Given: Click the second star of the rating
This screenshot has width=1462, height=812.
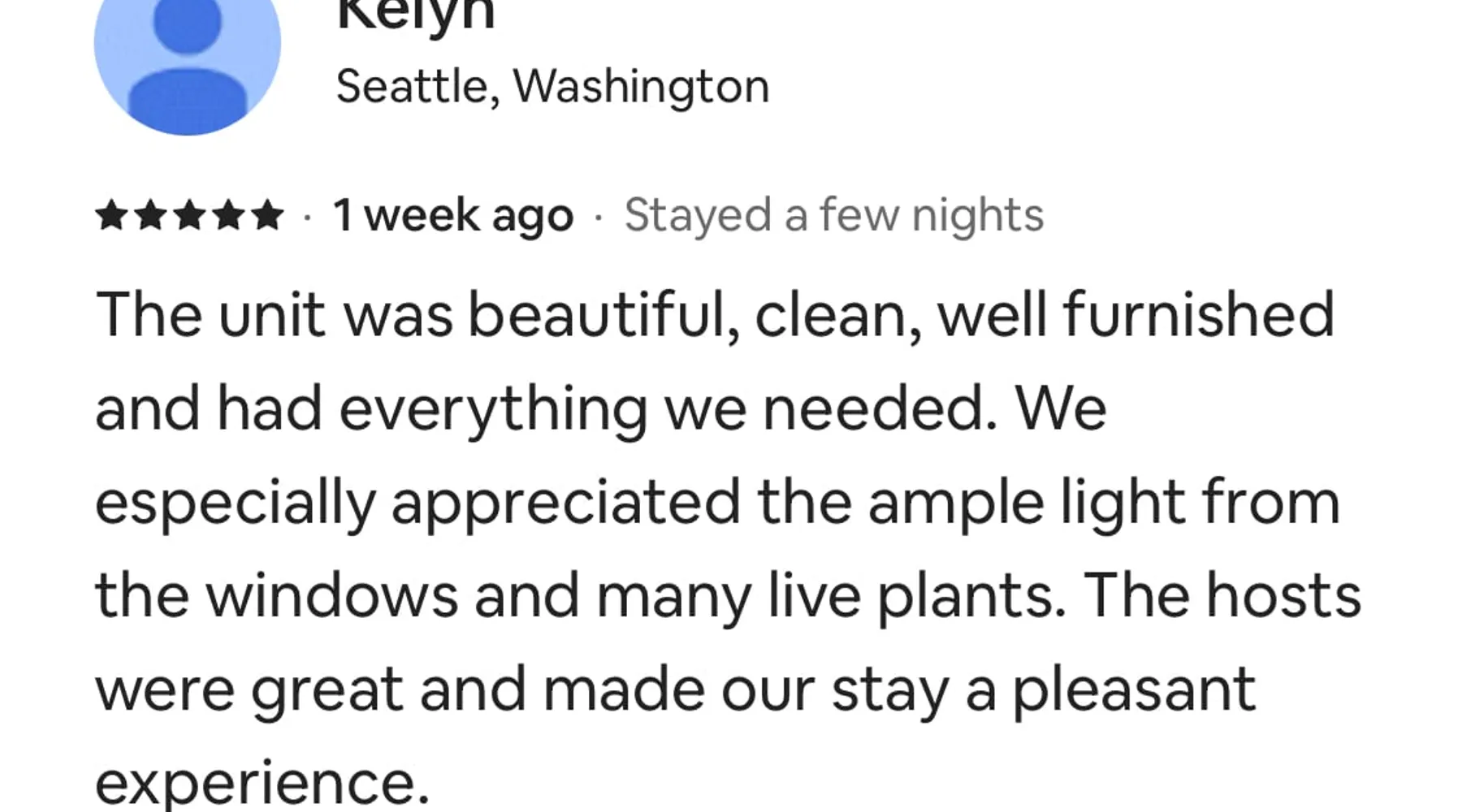Looking at the screenshot, I should tap(150, 216).
